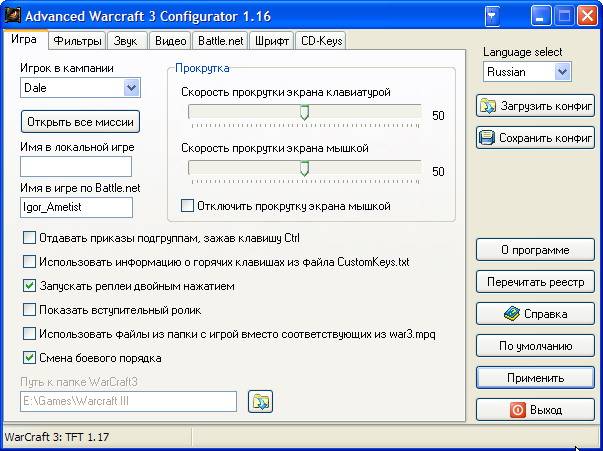This screenshot has width=603, height=451.
Task: Exit via the Выход button
Action: (x=535, y=409)
